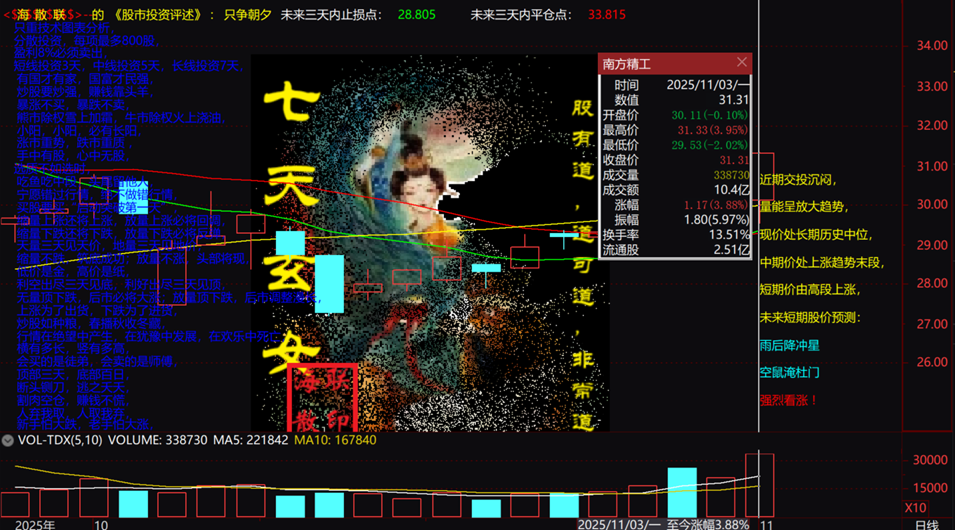Select the 成交额 10.4亿 row

tap(675, 189)
